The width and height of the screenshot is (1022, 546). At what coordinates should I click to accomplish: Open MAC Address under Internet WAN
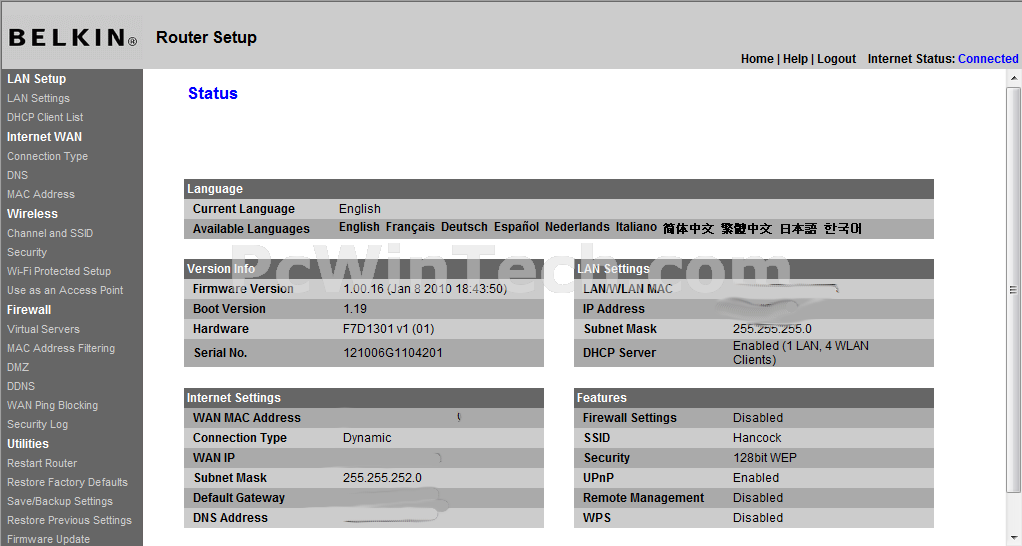41,194
